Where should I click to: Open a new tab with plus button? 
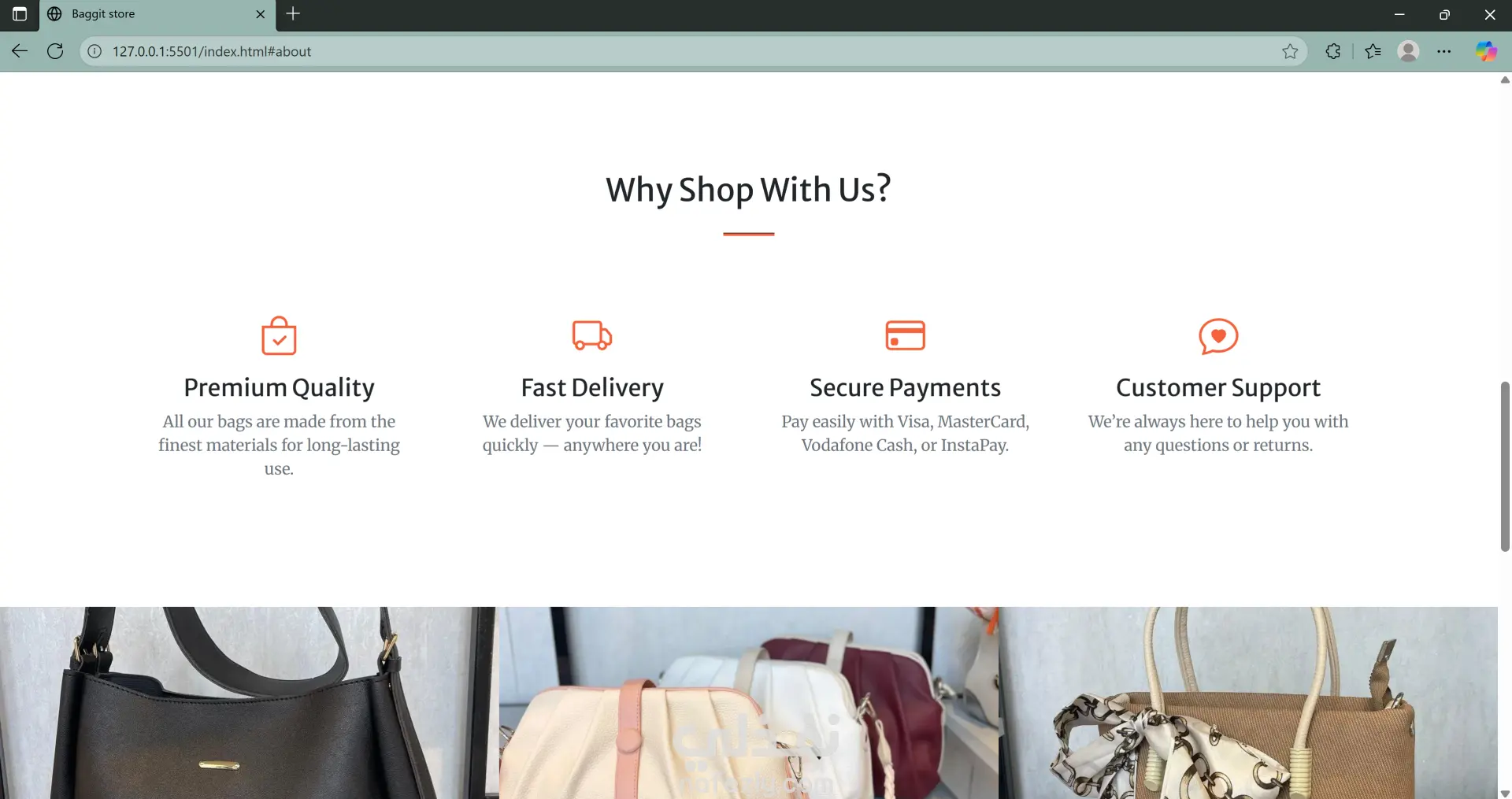[x=293, y=13]
